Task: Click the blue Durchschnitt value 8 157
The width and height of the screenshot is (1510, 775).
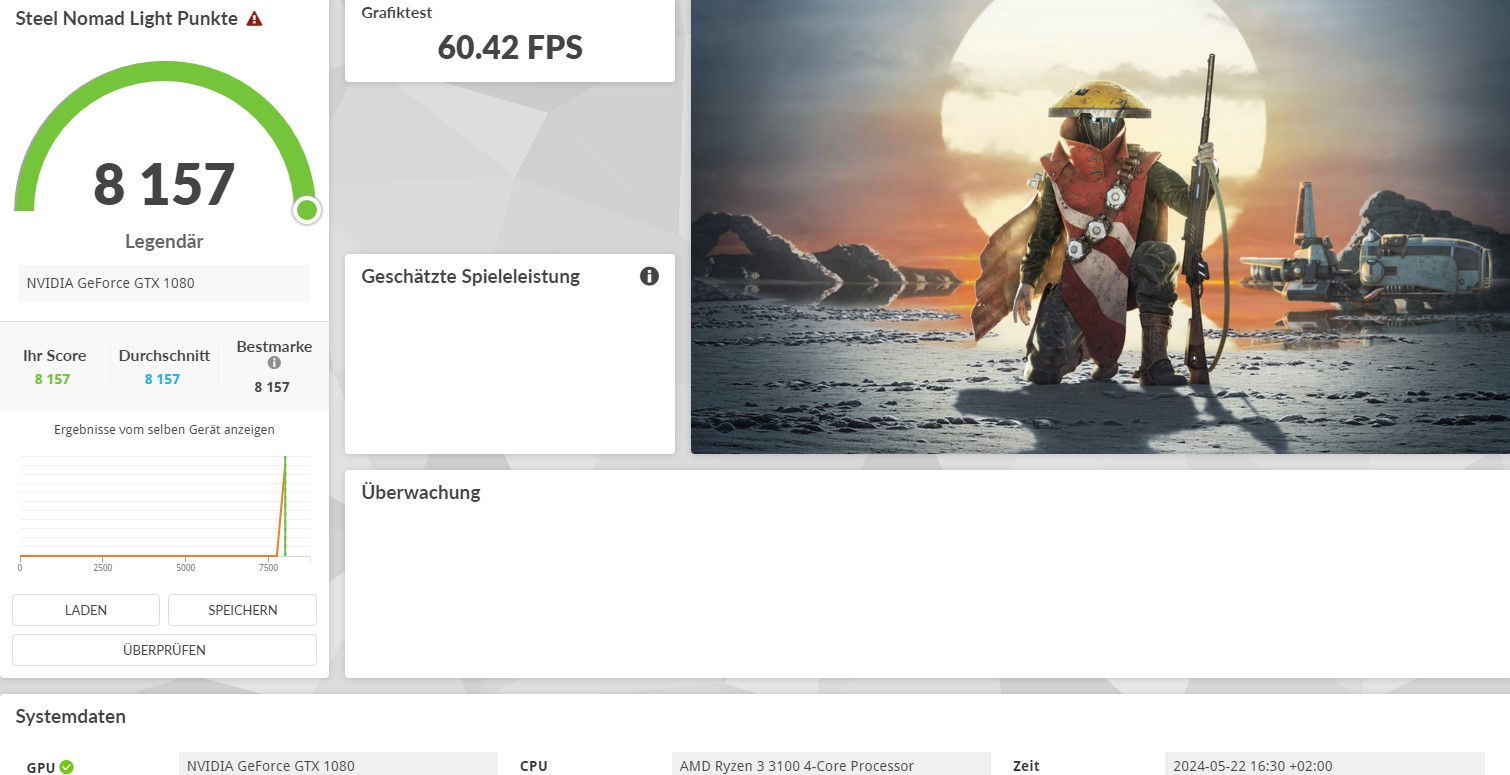Action: (x=162, y=379)
